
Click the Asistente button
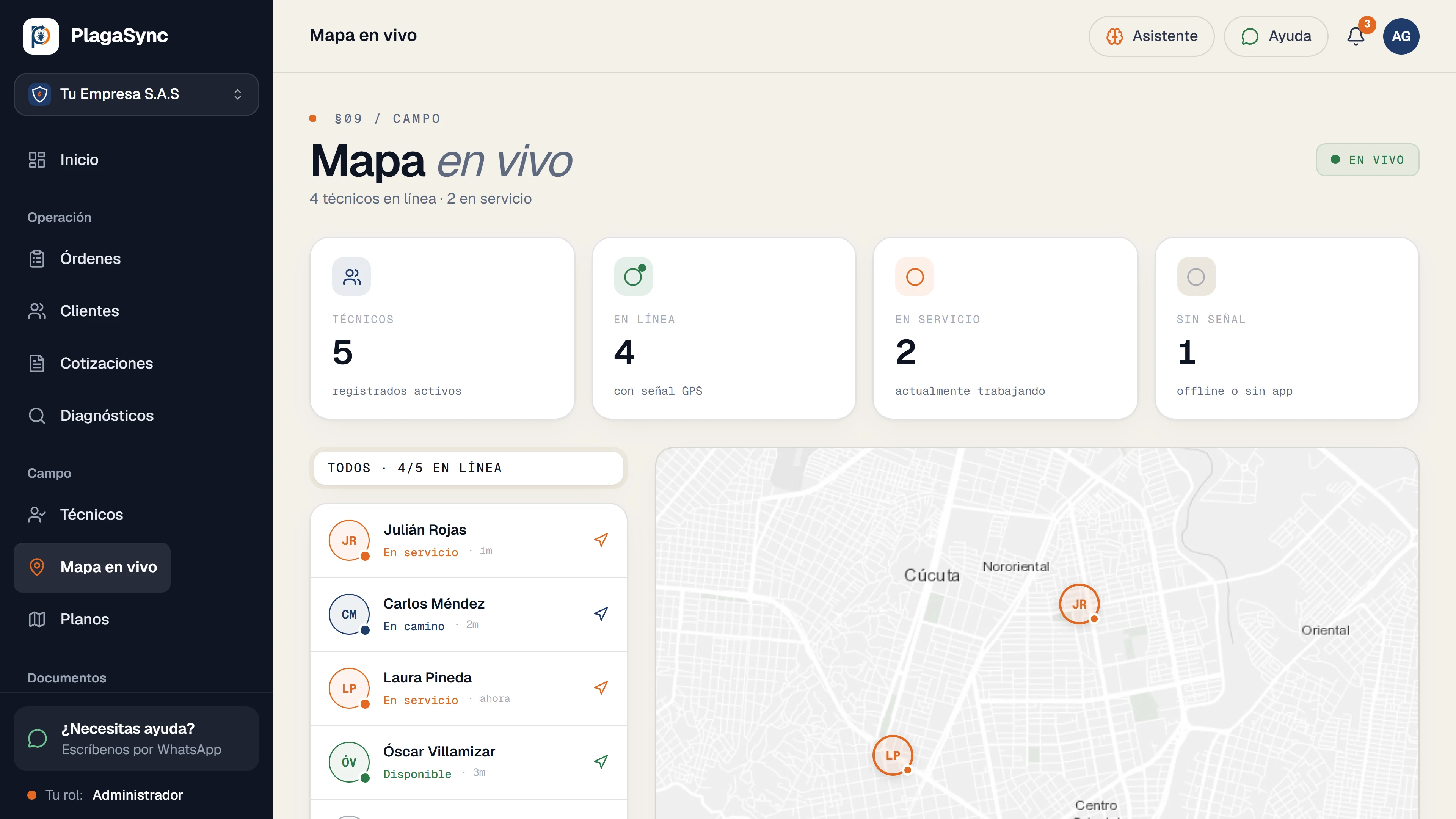coord(1152,36)
